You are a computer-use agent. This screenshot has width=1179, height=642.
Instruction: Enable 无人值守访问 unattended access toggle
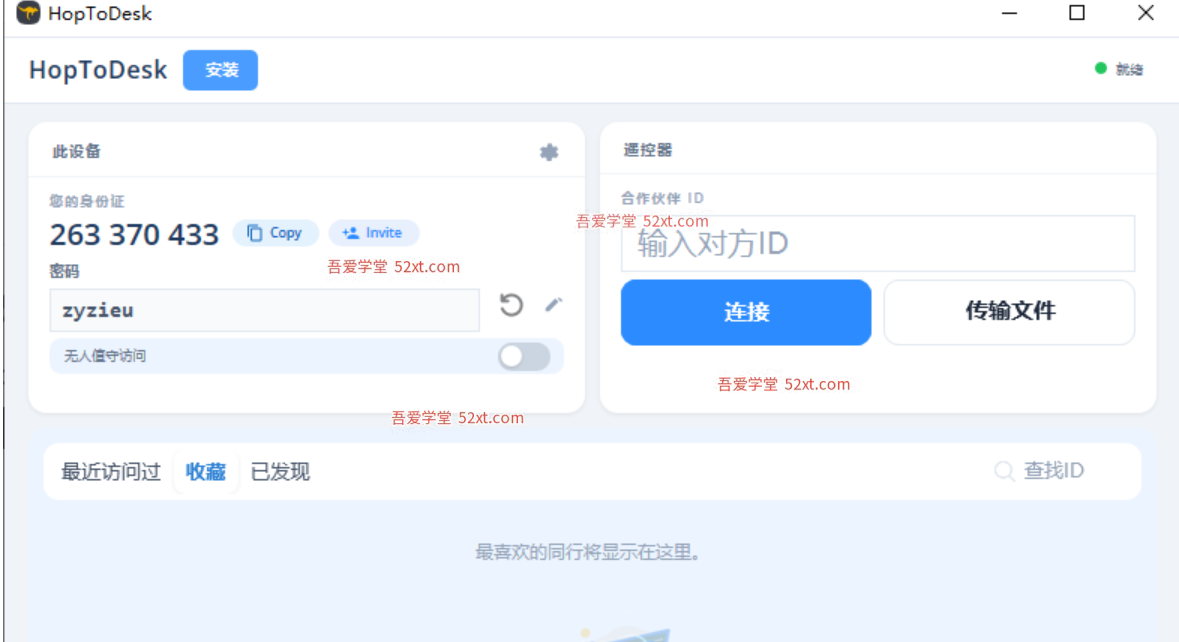coord(524,356)
